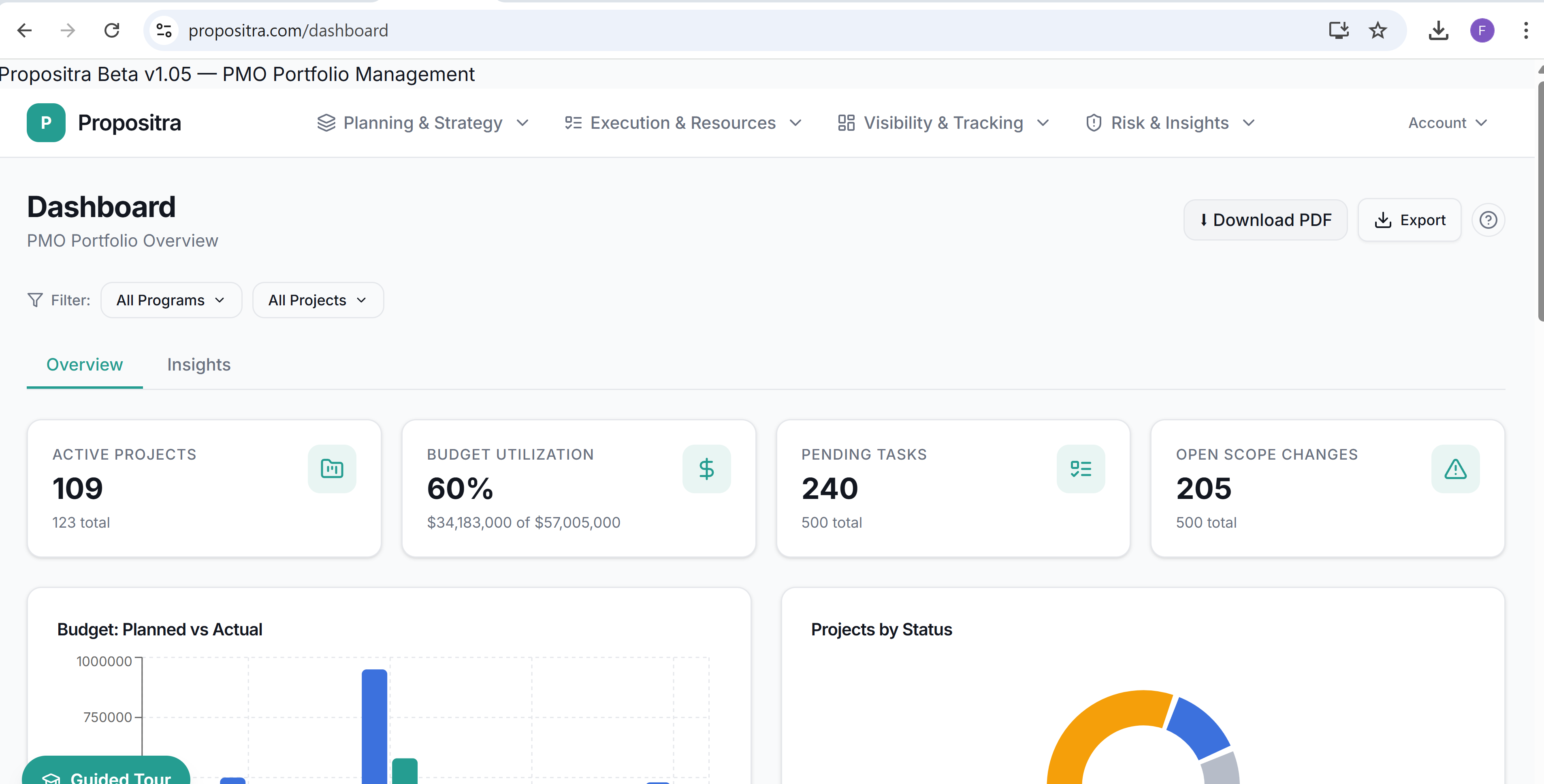This screenshot has width=1544, height=784.
Task: Click the Export button
Action: pyautogui.click(x=1409, y=220)
